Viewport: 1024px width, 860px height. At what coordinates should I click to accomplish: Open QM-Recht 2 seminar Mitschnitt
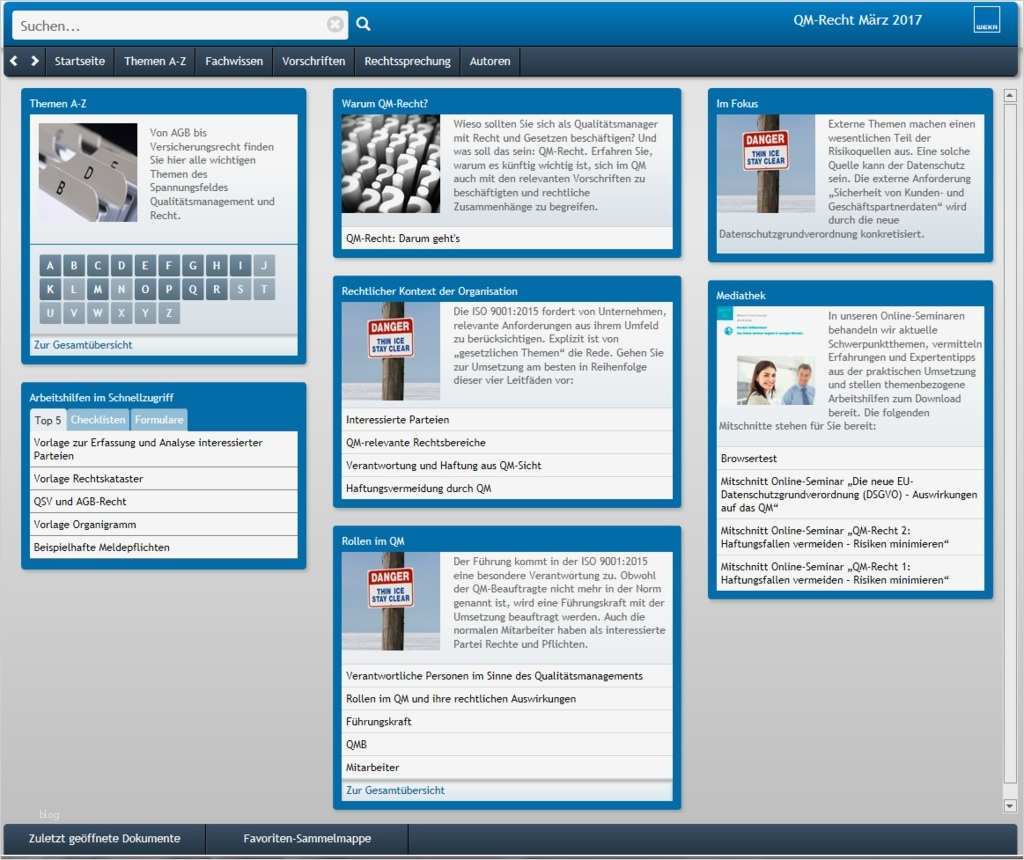tap(850, 537)
